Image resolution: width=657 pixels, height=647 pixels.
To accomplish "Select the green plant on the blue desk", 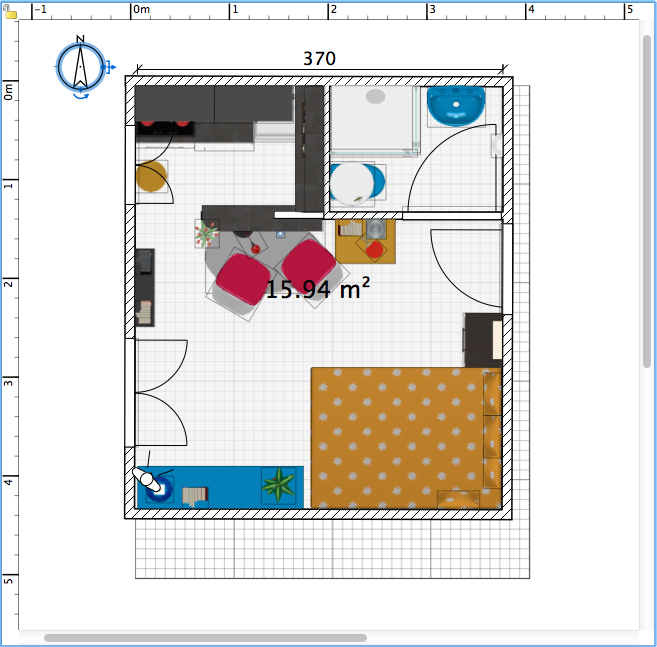I will [278, 486].
